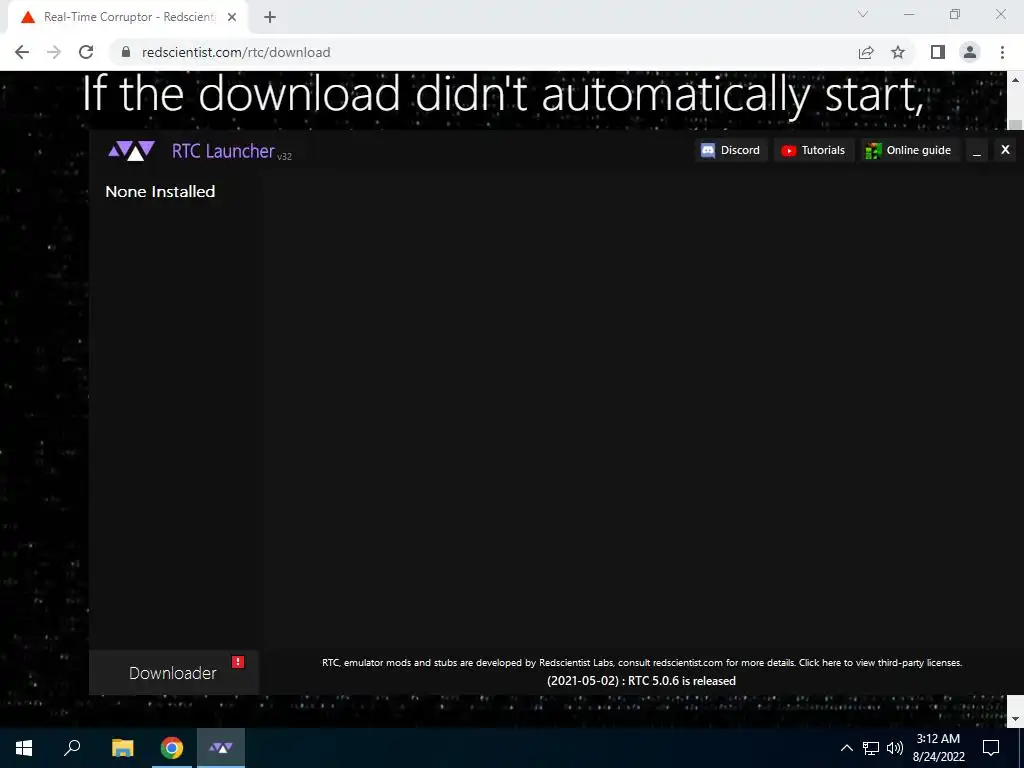Open File Explorer from taskbar
The height and width of the screenshot is (768, 1024).
[x=122, y=748]
